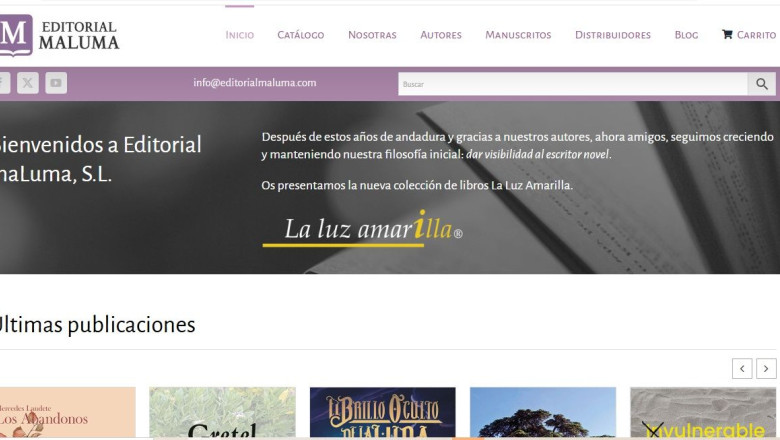Open the Blog menu item
Viewport: 780px width, 440px height.
686,35
